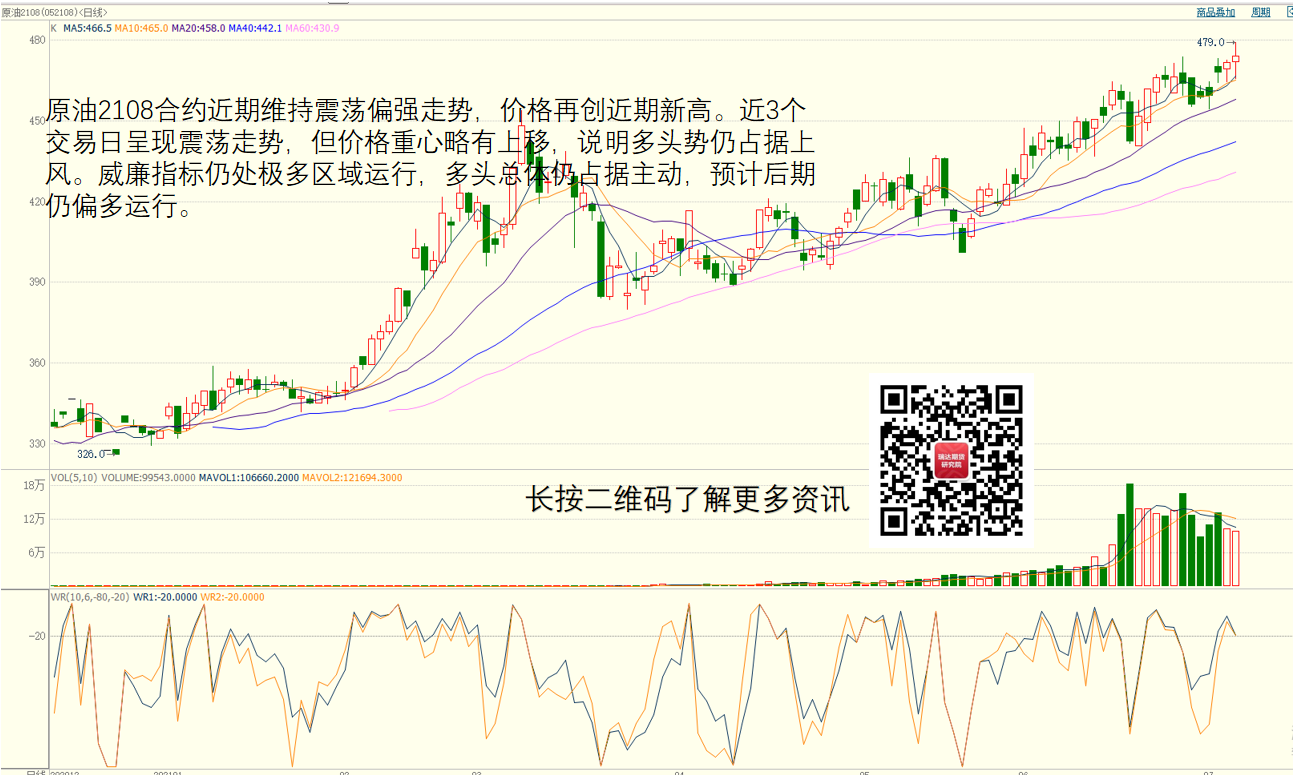Click the blue MA40:442.1 label
The height and width of the screenshot is (775, 1302).
[x=255, y=29]
